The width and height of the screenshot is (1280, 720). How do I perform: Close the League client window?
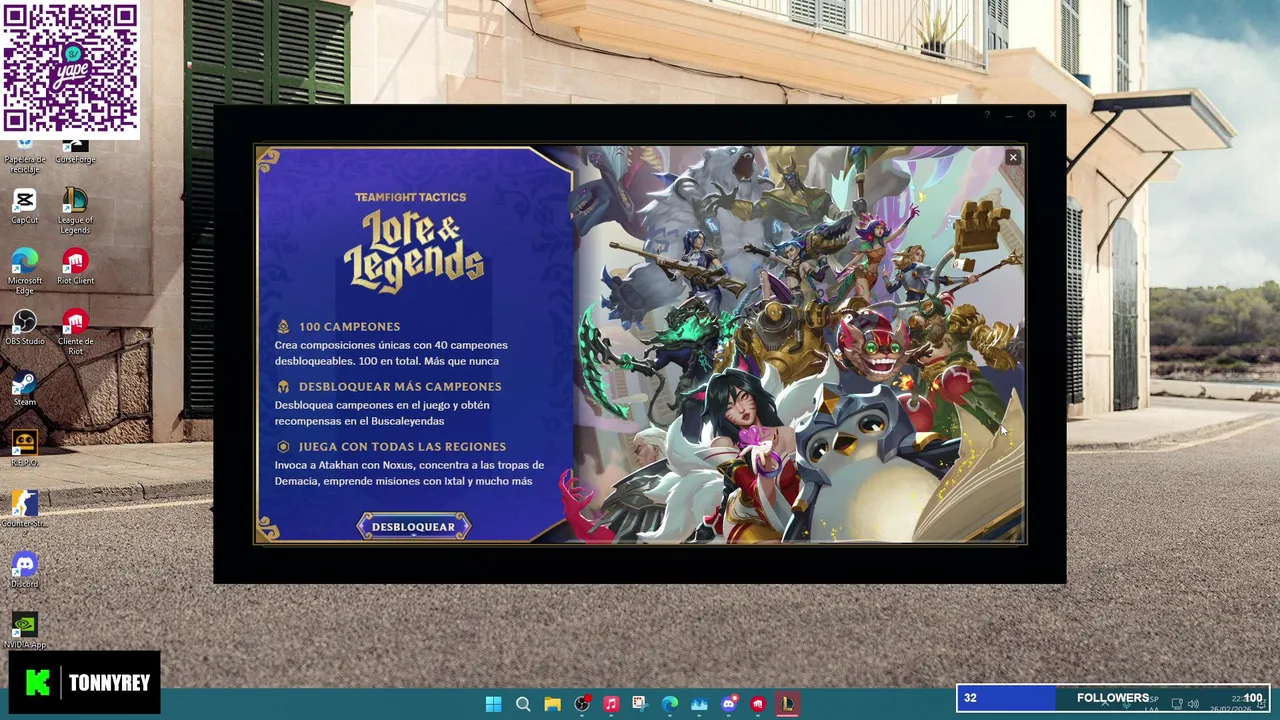pos(1053,115)
